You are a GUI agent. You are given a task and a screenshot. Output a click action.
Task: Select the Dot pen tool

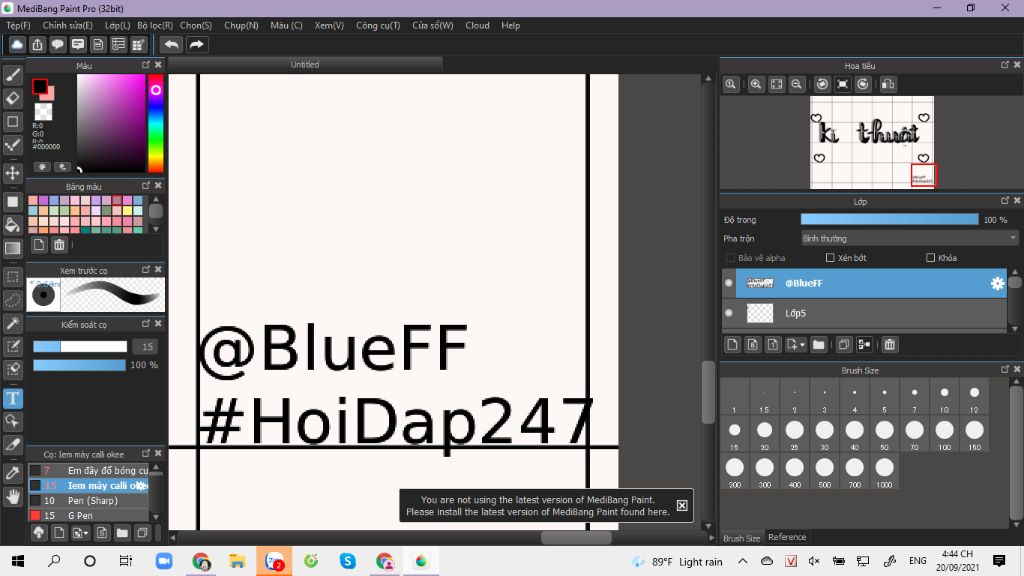(x=12, y=144)
